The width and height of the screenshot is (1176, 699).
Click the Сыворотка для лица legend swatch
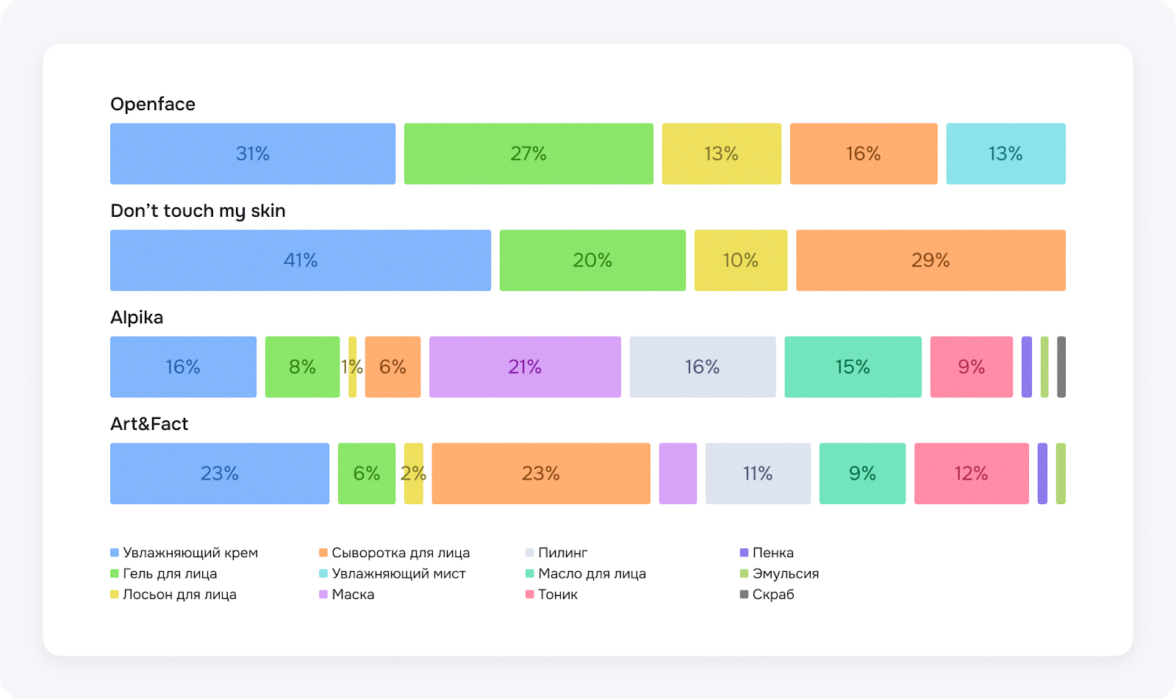[323, 553]
